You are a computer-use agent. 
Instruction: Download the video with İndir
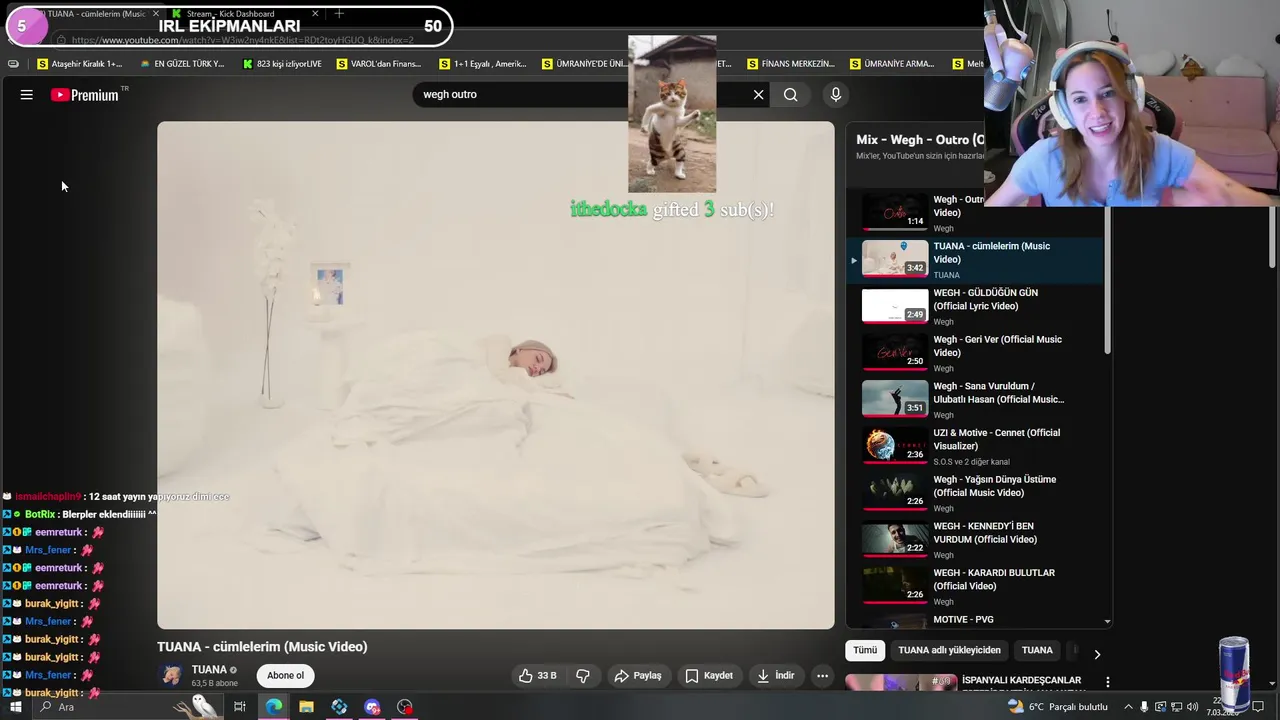point(776,676)
